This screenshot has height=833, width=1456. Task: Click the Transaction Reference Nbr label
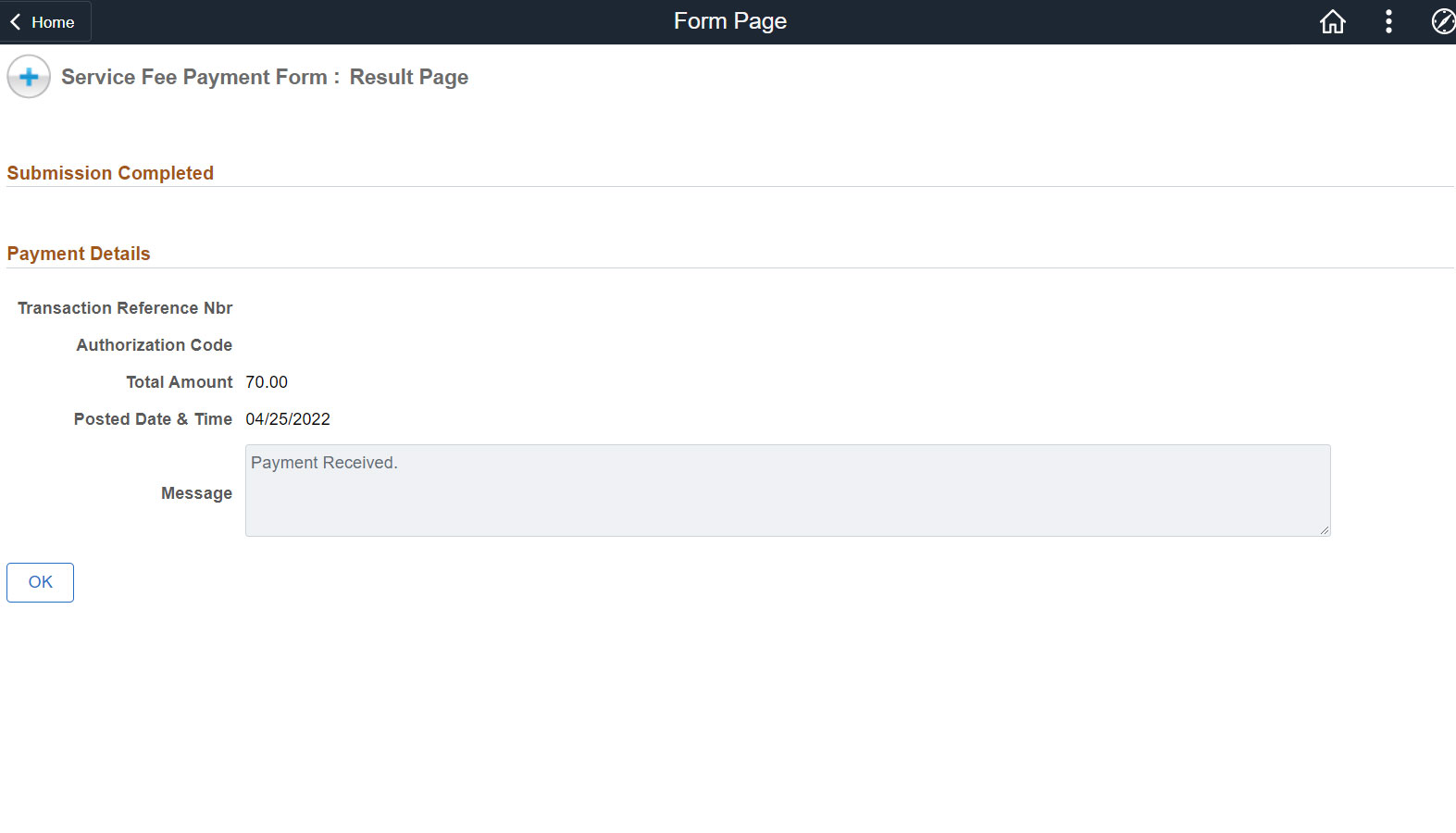tap(125, 308)
